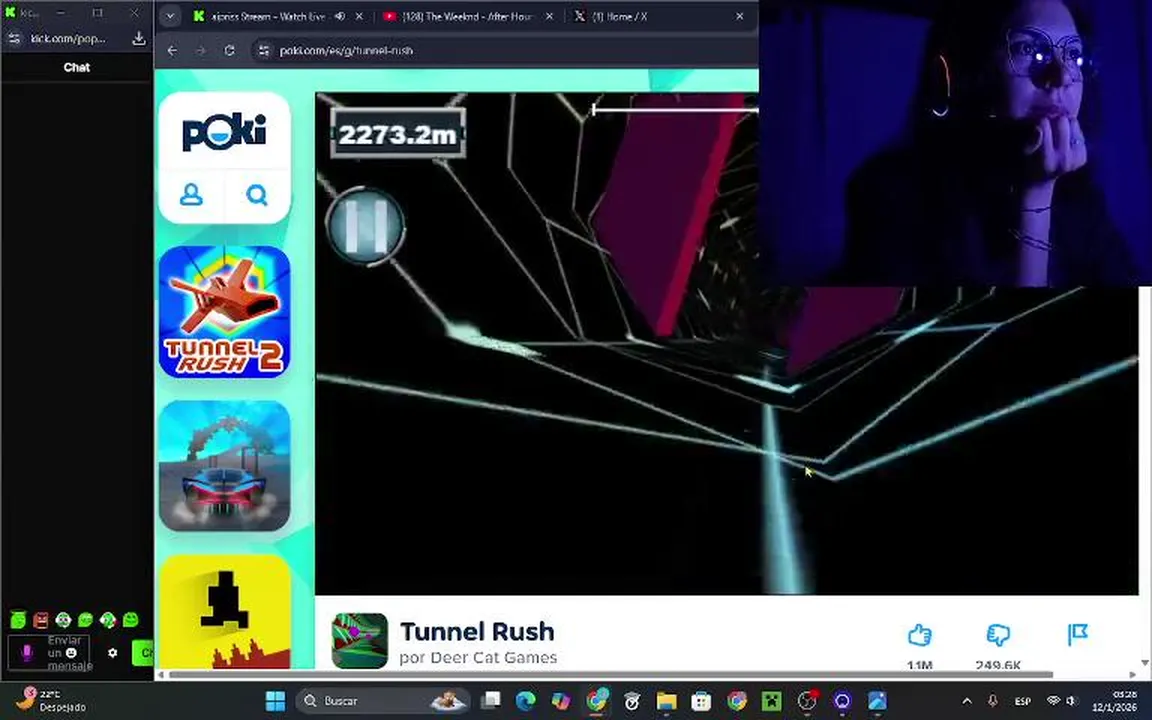Click the horizontal scrollbar under the Poki page

(x=610, y=674)
